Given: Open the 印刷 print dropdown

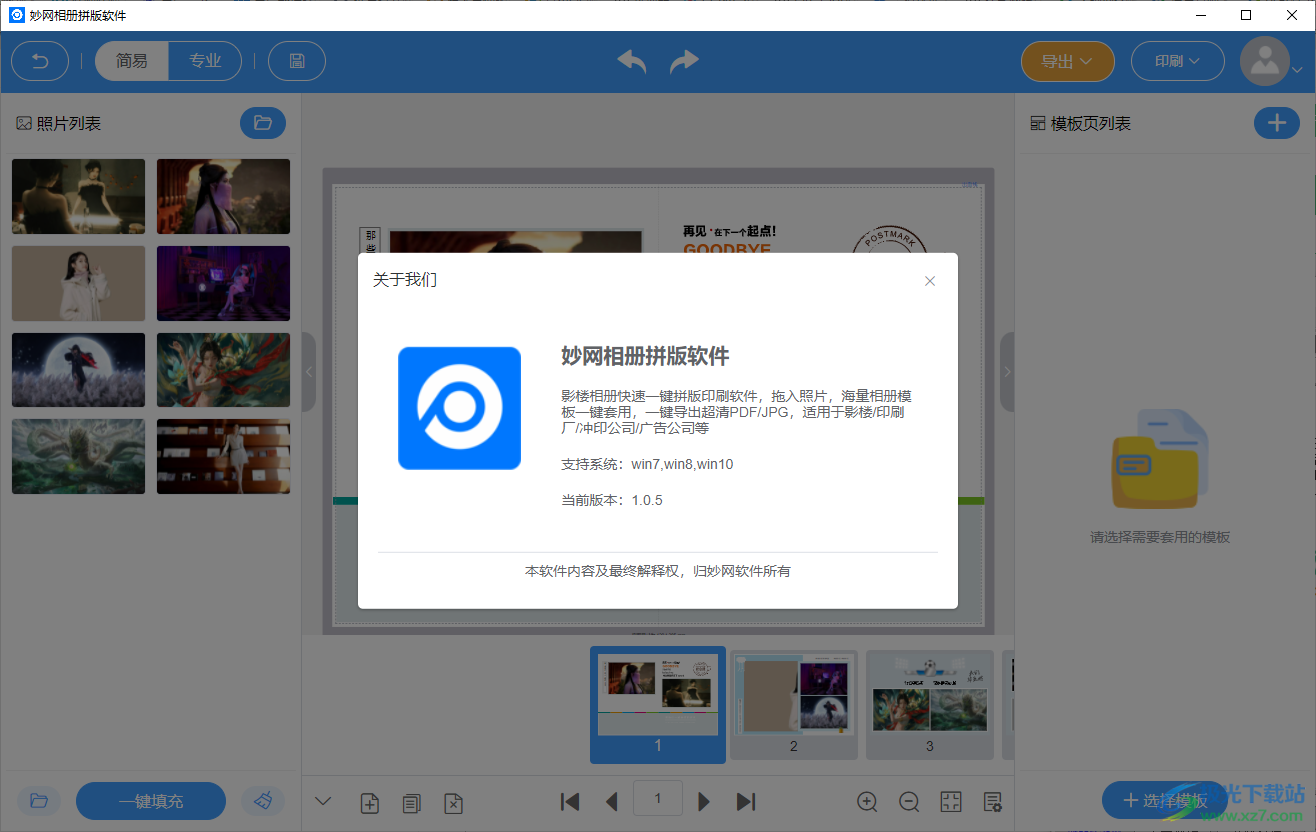Looking at the screenshot, I should (1178, 61).
